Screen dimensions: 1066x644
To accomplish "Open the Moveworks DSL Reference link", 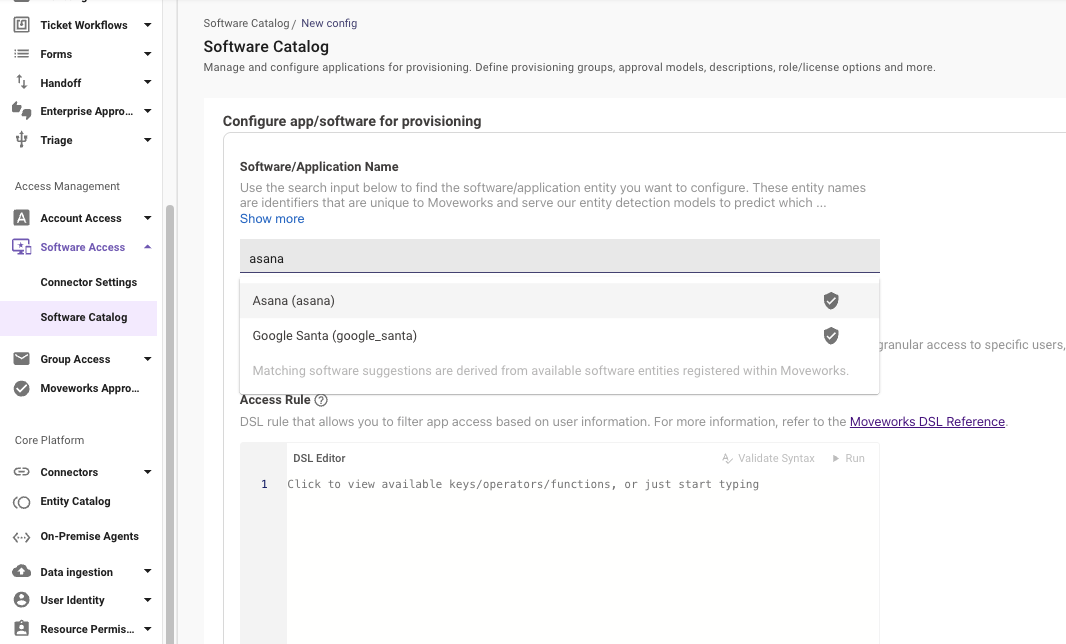I will [x=927, y=422].
